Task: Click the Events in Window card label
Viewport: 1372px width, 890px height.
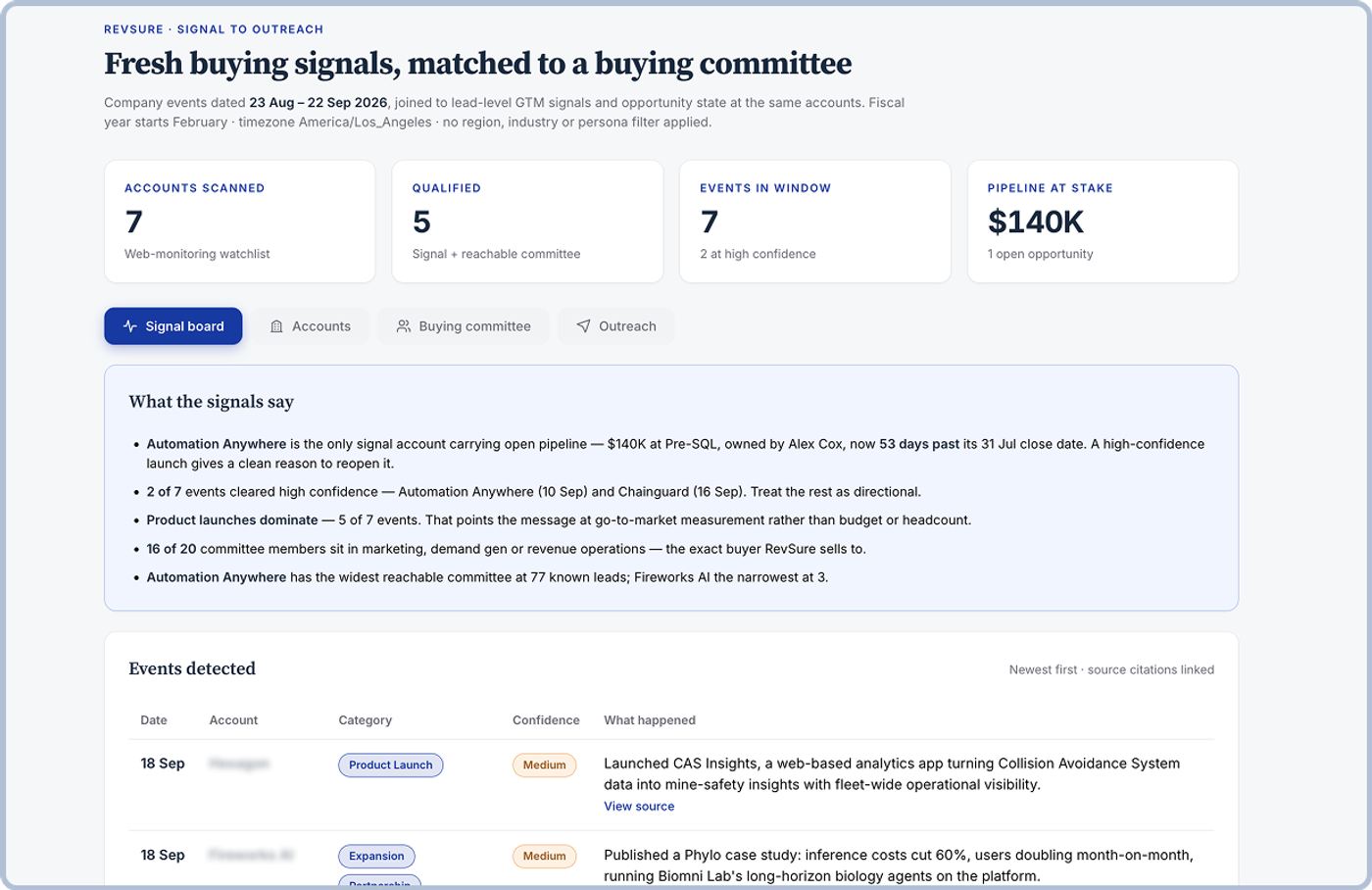Action: (x=765, y=188)
